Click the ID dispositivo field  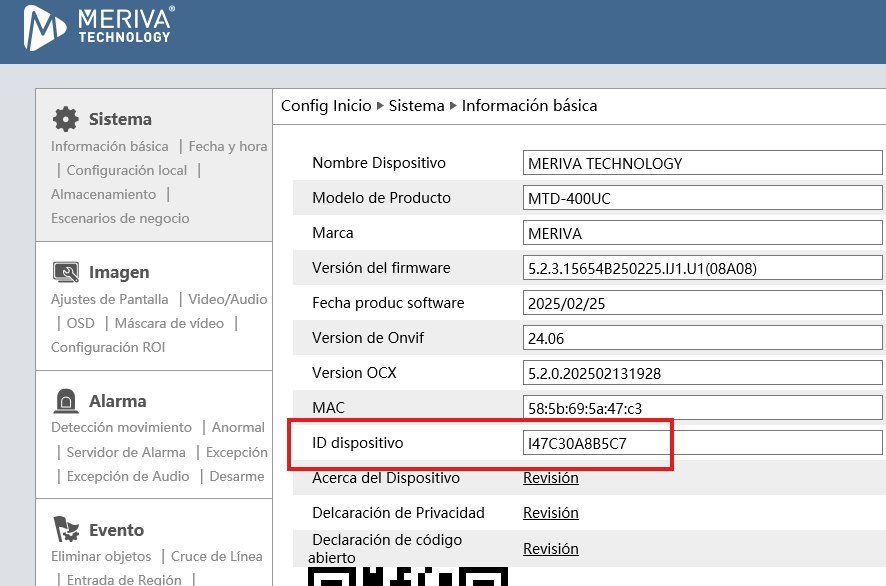click(702, 443)
